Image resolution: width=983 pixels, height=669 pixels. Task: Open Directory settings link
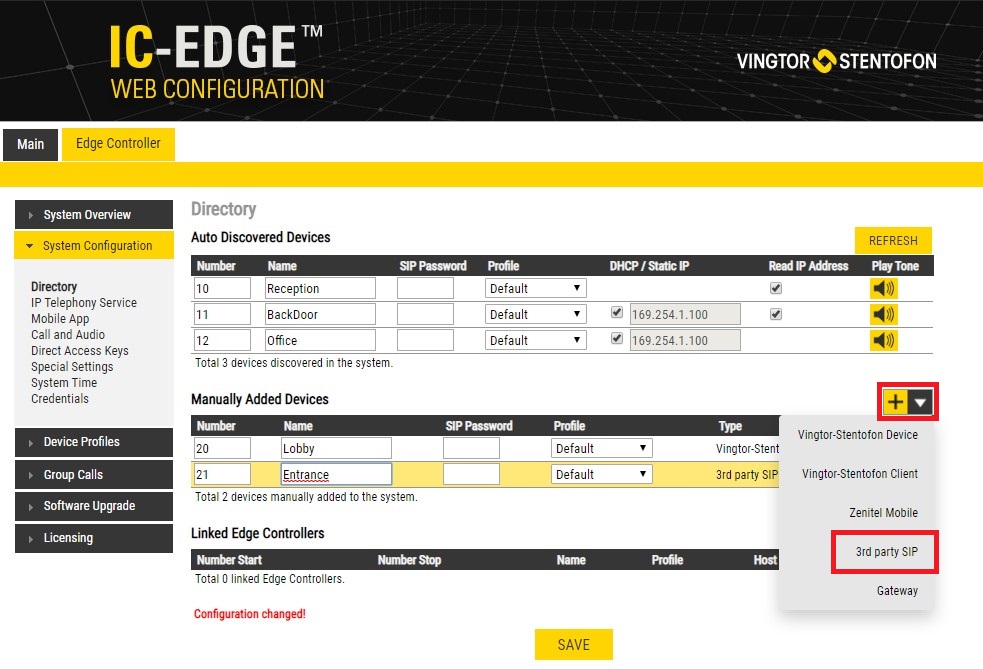pos(54,287)
